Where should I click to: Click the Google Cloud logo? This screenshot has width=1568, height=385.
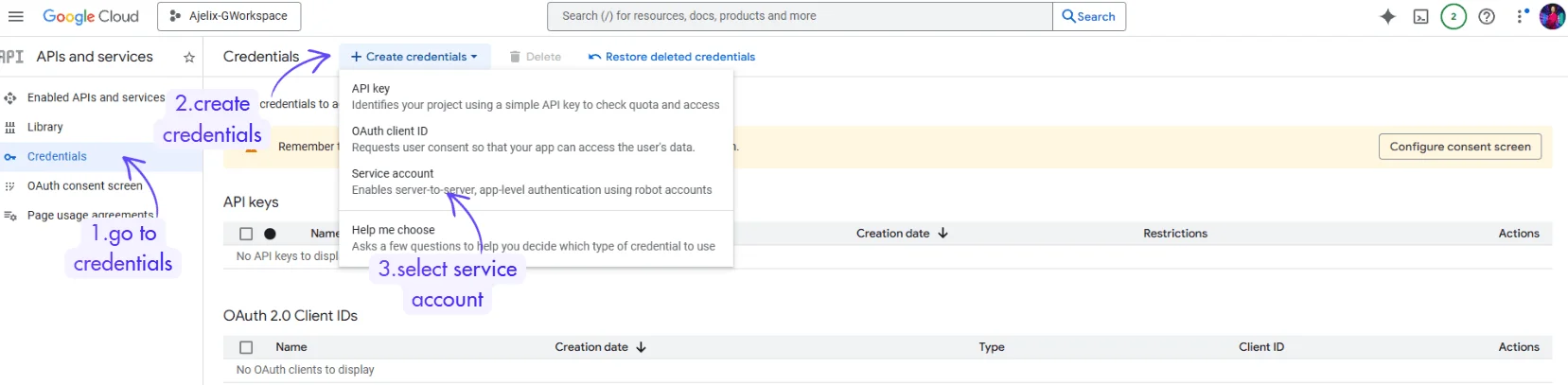[x=91, y=16]
